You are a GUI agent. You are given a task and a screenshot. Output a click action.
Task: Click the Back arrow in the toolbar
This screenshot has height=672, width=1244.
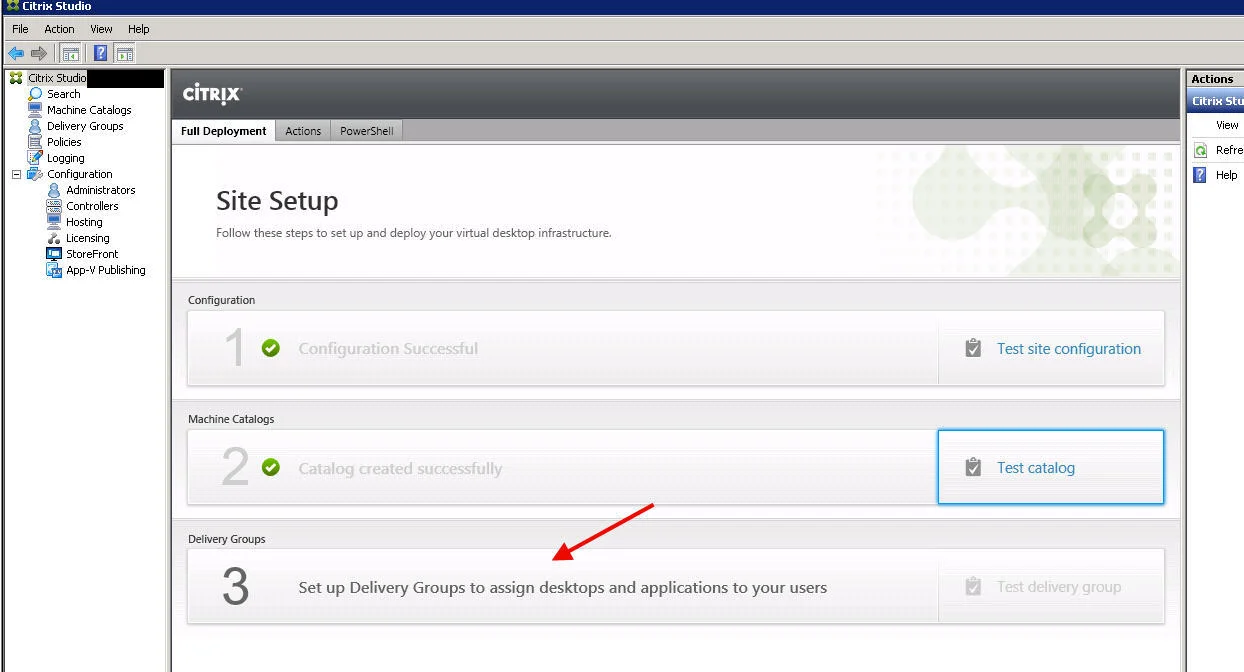[x=16, y=53]
